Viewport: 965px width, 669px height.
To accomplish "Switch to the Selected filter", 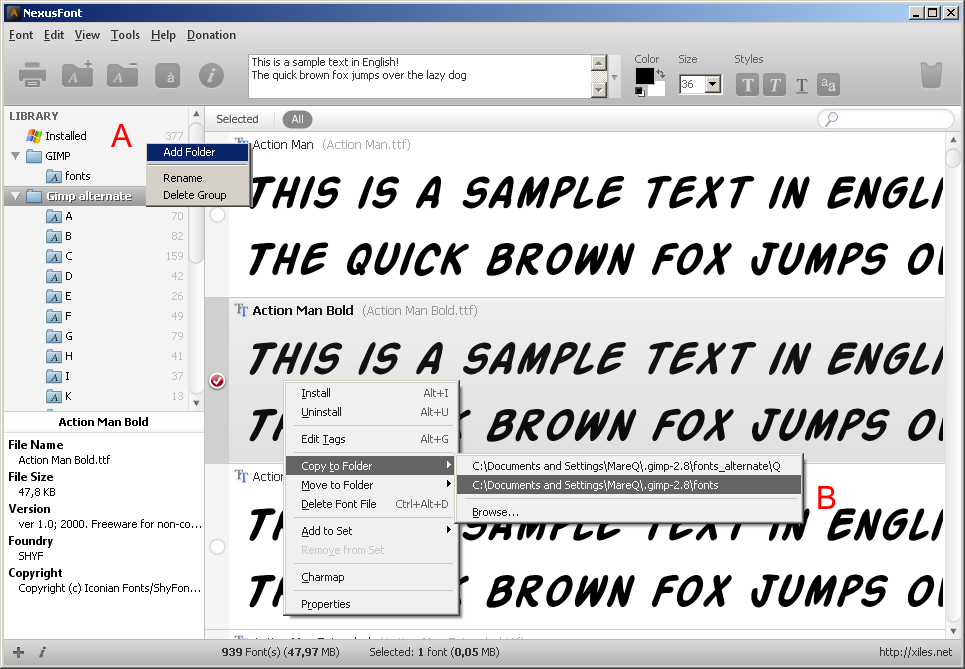I will click(237, 119).
